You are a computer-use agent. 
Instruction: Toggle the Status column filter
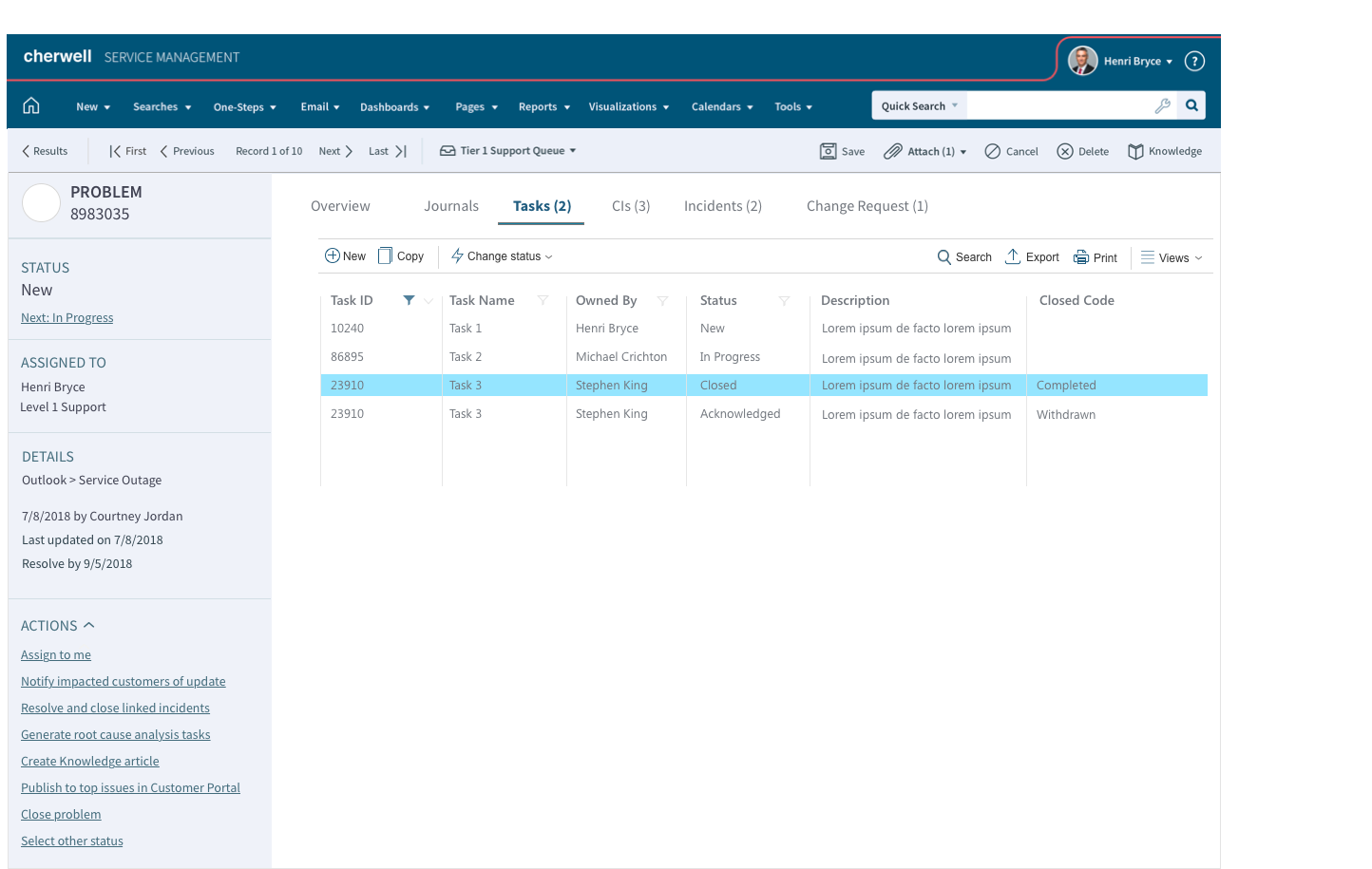[x=784, y=300]
